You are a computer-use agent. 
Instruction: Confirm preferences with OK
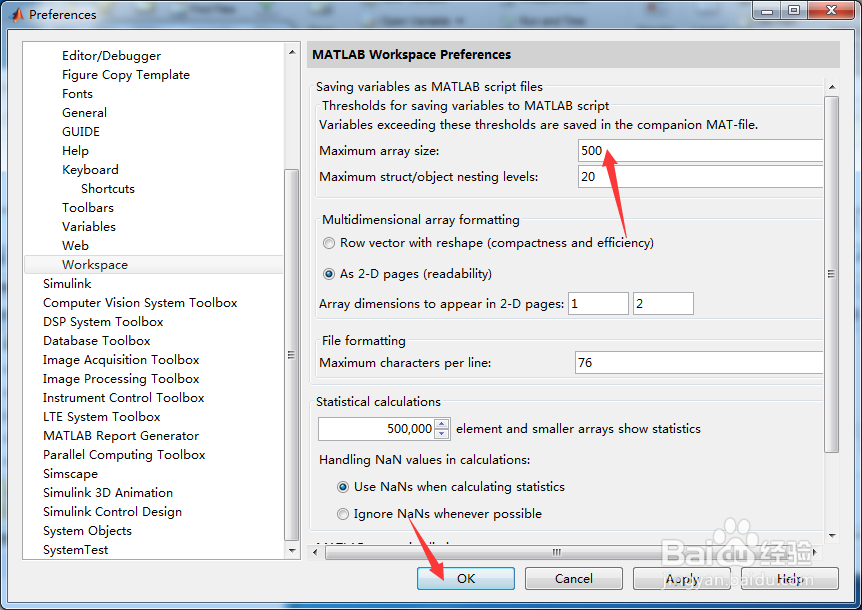[x=466, y=579]
